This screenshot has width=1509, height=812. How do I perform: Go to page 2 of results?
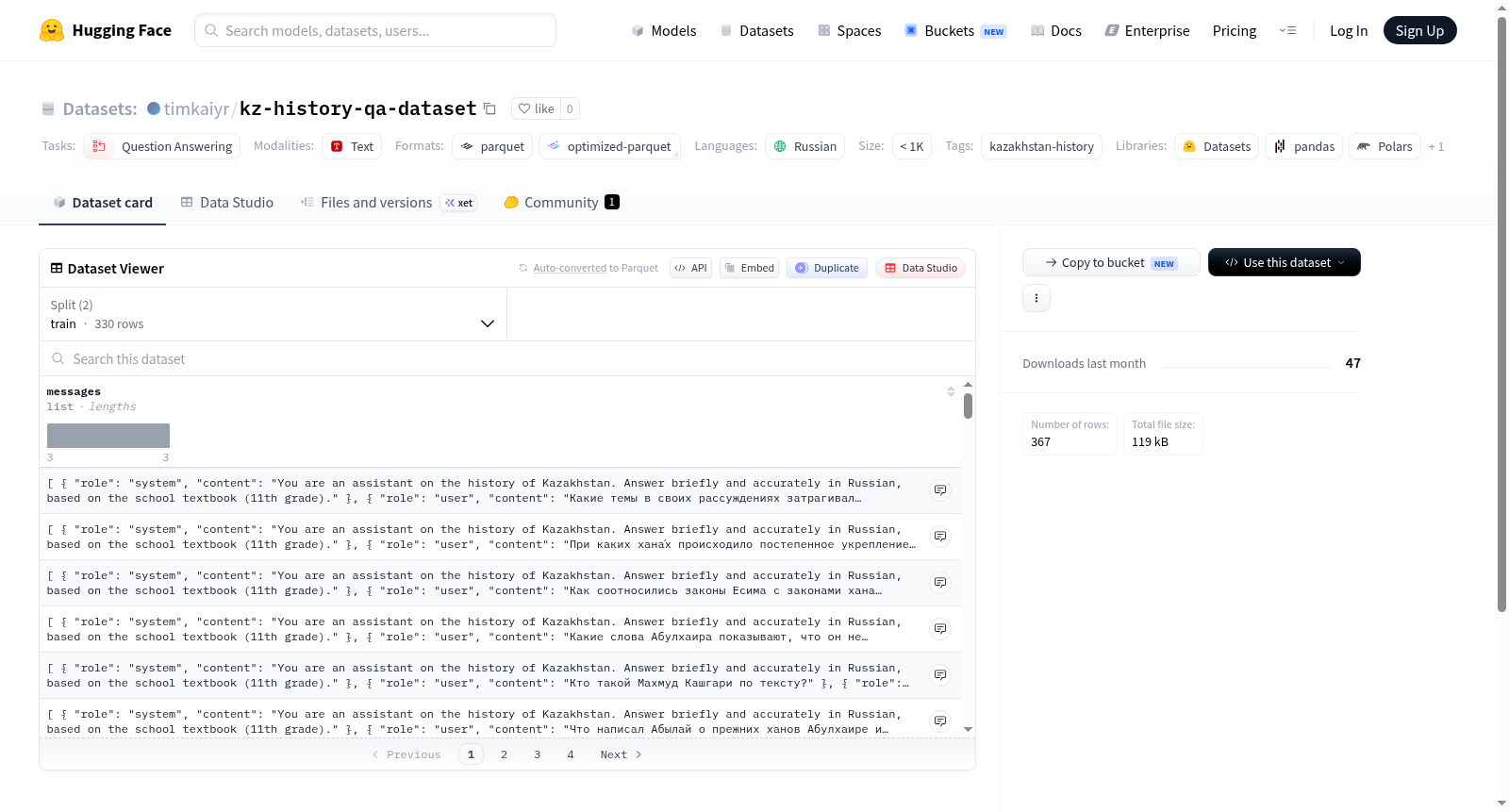[x=505, y=754]
